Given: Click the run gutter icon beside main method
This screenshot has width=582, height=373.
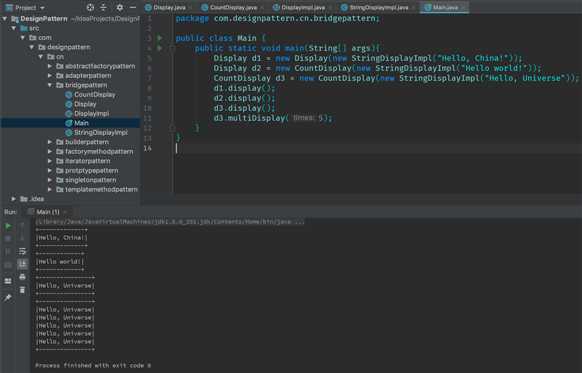Looking at the screenshot, I should 160,48.
